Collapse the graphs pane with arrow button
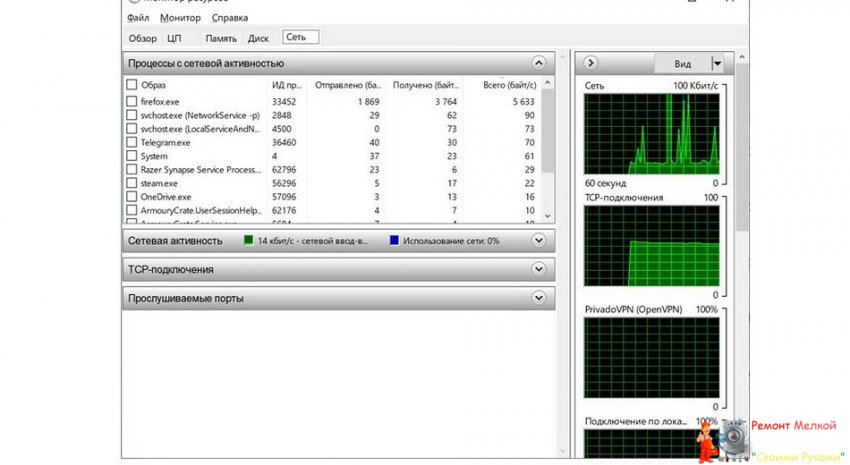This screenshot has height=465, width=850. 592,63
